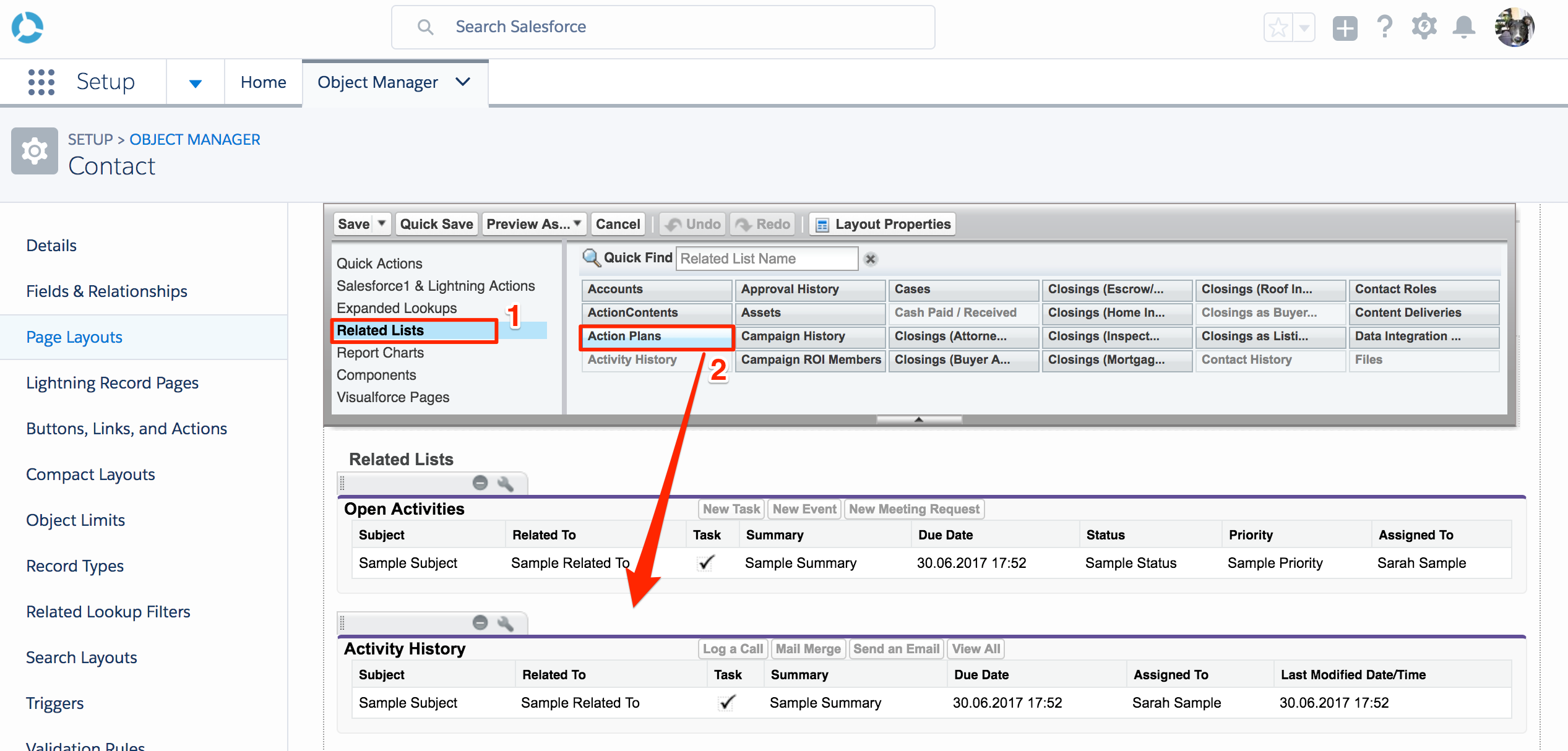Open Search Layouts in the sidebar
The width and height of the screenshot is (1568, 751).
point(82,658)
